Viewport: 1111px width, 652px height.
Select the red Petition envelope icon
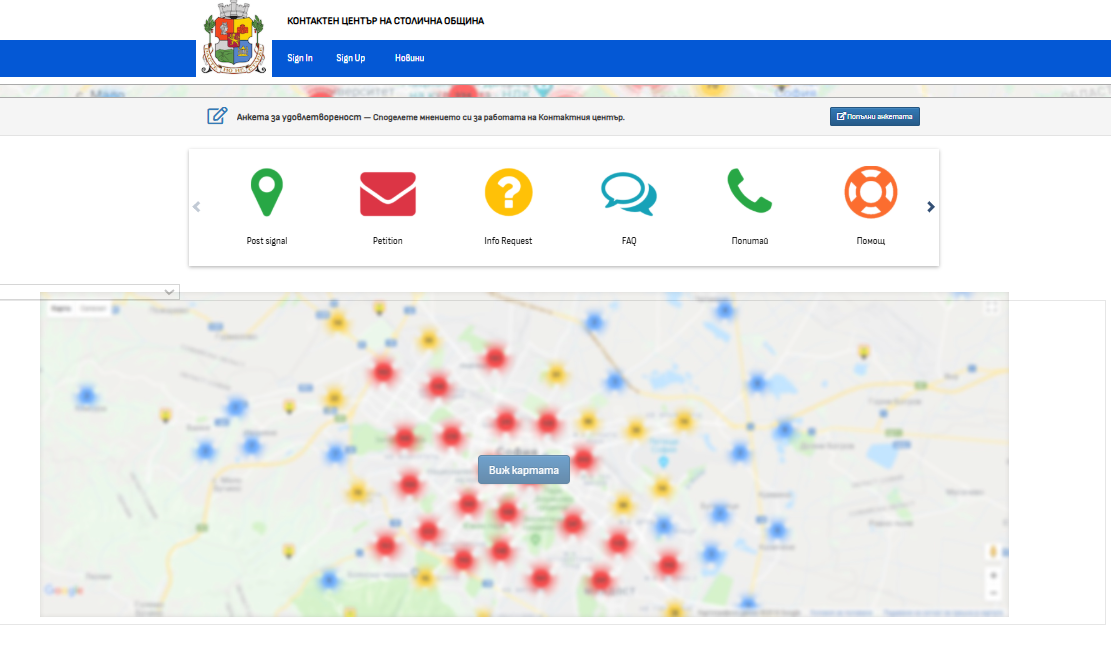pos(388,193)
